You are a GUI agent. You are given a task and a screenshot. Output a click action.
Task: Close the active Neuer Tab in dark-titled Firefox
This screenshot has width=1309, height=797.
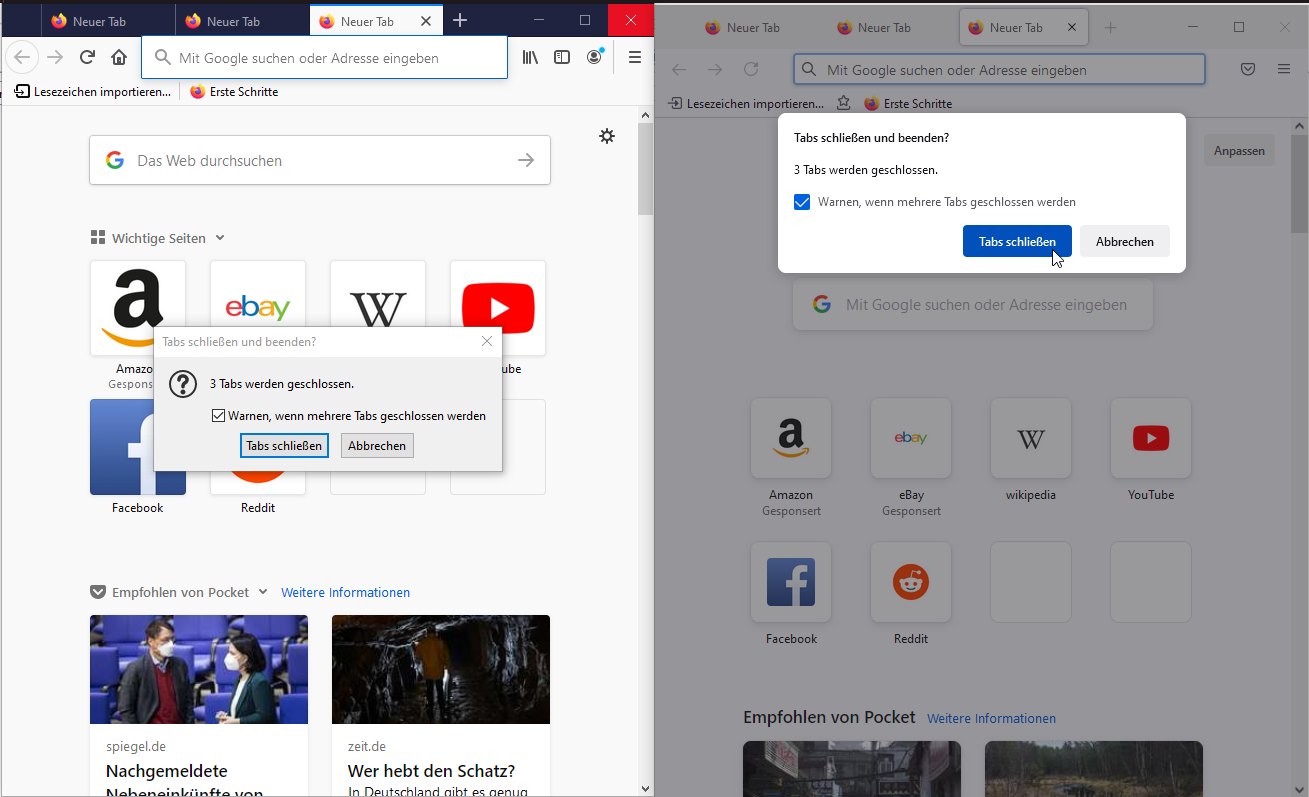(x=427, y=21)
